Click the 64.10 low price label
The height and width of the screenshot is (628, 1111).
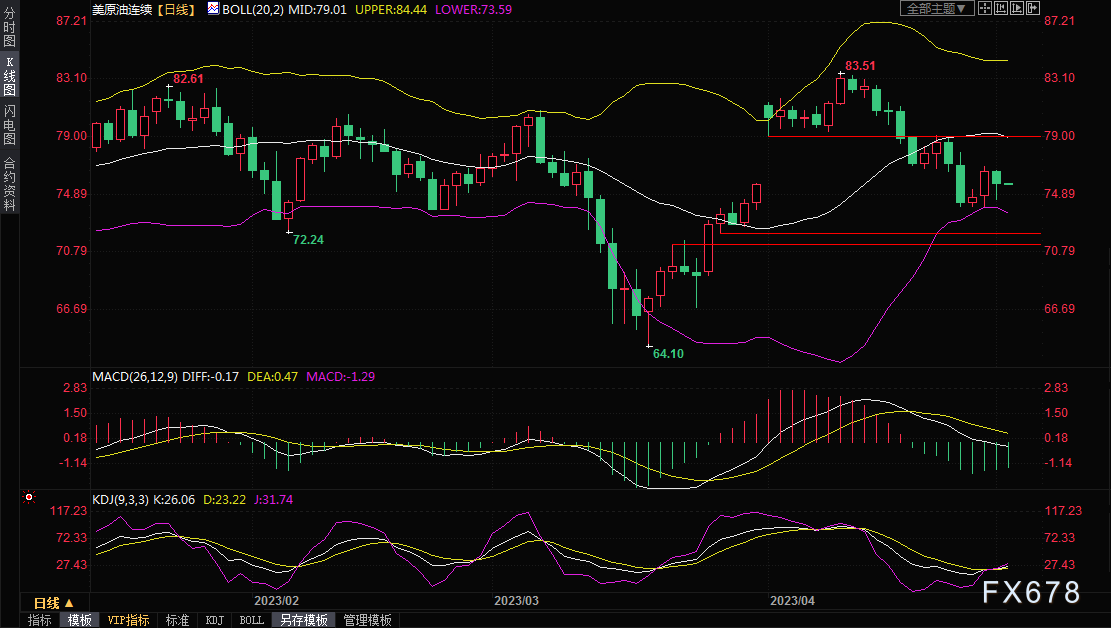pos(668,354)
